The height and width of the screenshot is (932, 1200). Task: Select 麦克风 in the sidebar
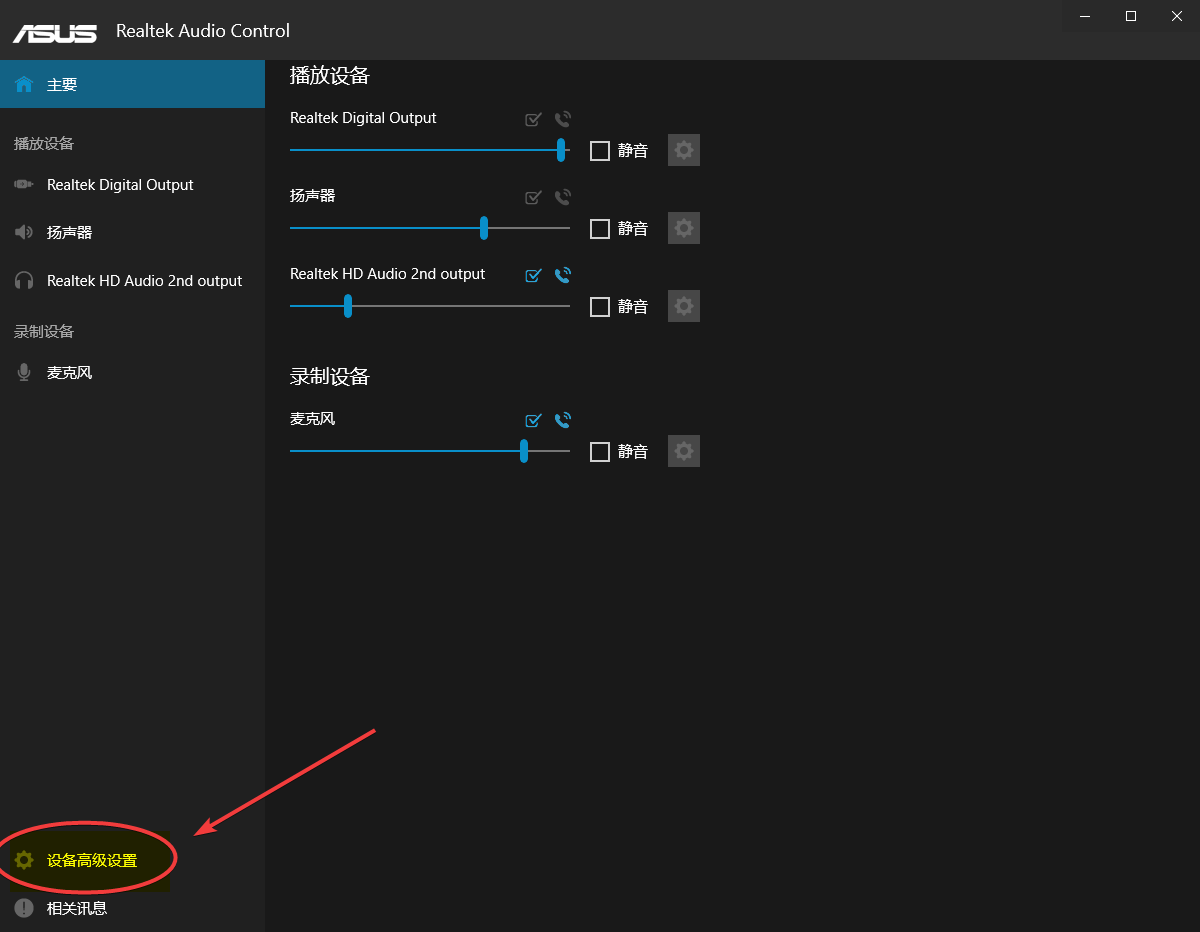click(69, 373)
